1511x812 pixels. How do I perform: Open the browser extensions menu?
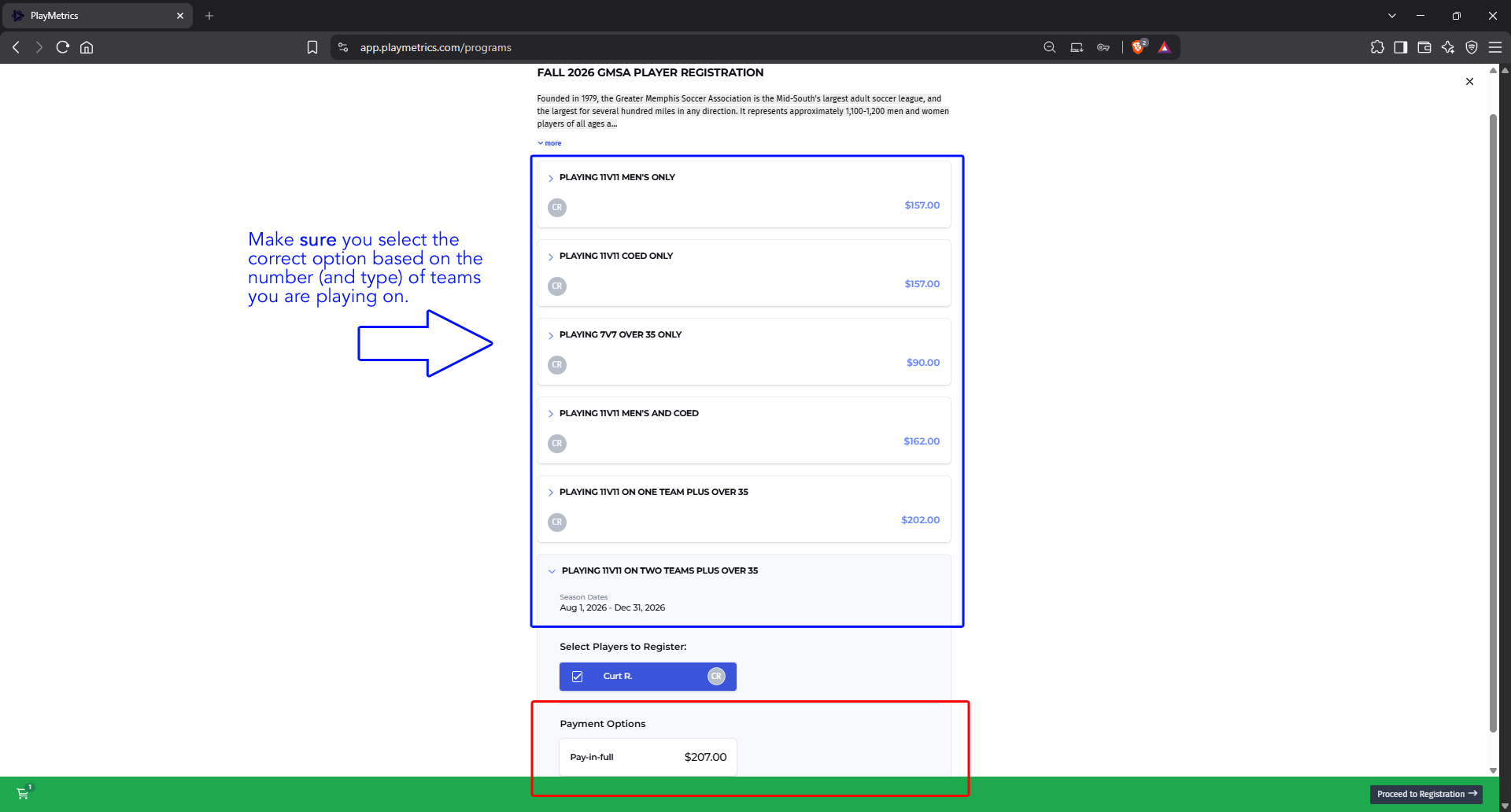coord(1377,47)
